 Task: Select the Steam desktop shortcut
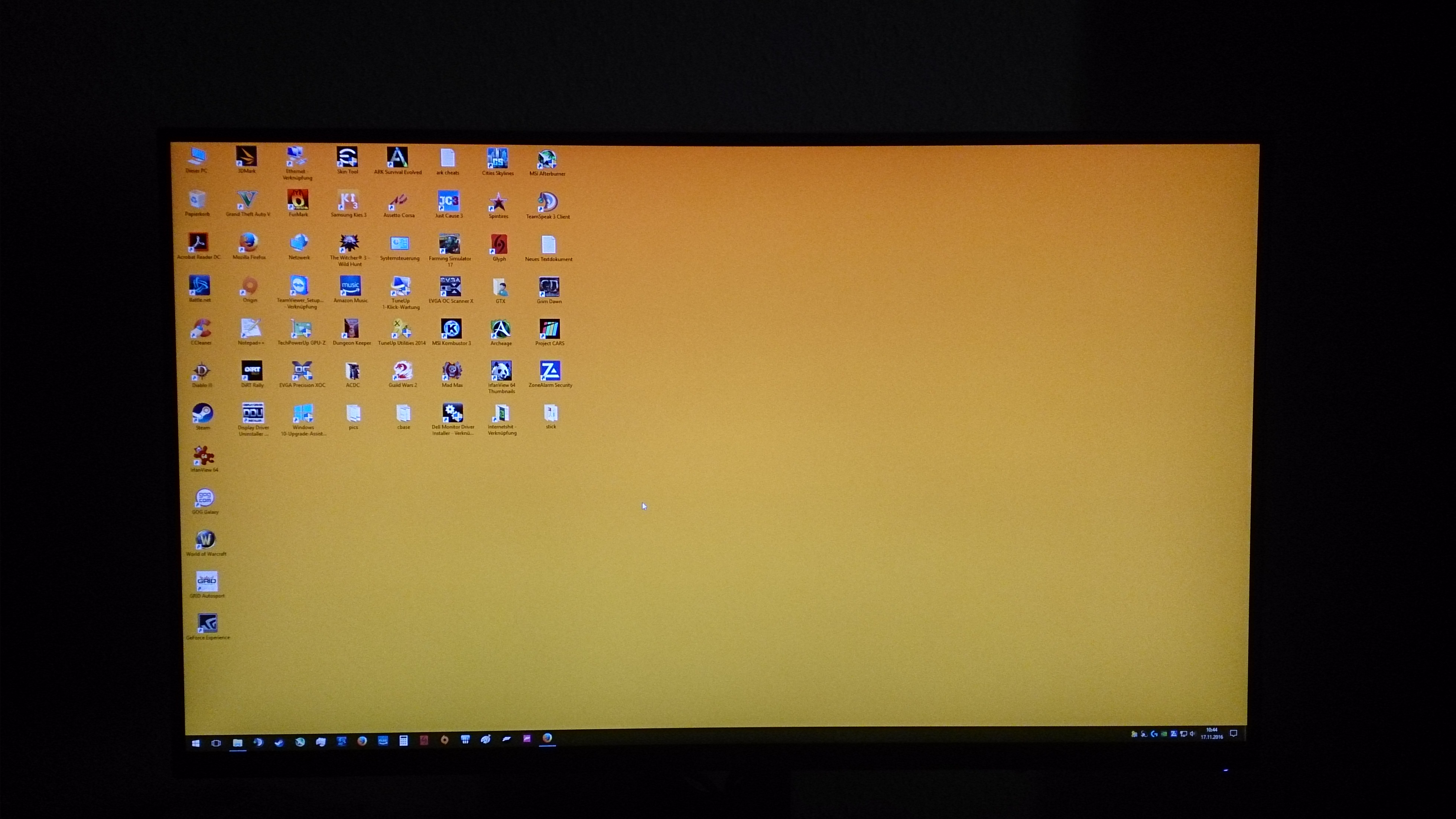pyautogui.click(x=202, y=414)
